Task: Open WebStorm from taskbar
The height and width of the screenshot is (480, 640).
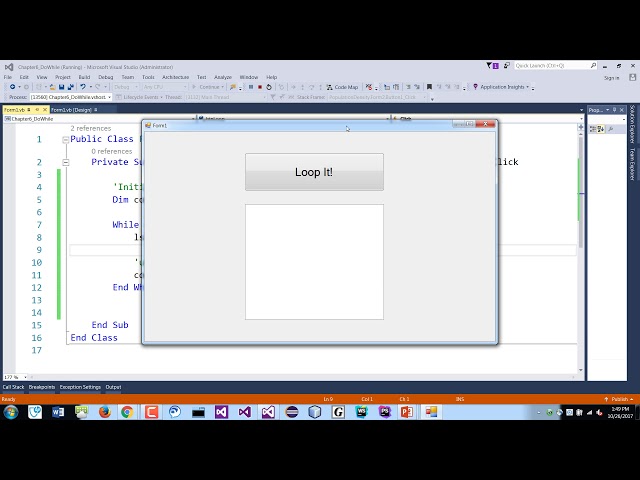Action: pyautogui.click(x=361, y=412)
